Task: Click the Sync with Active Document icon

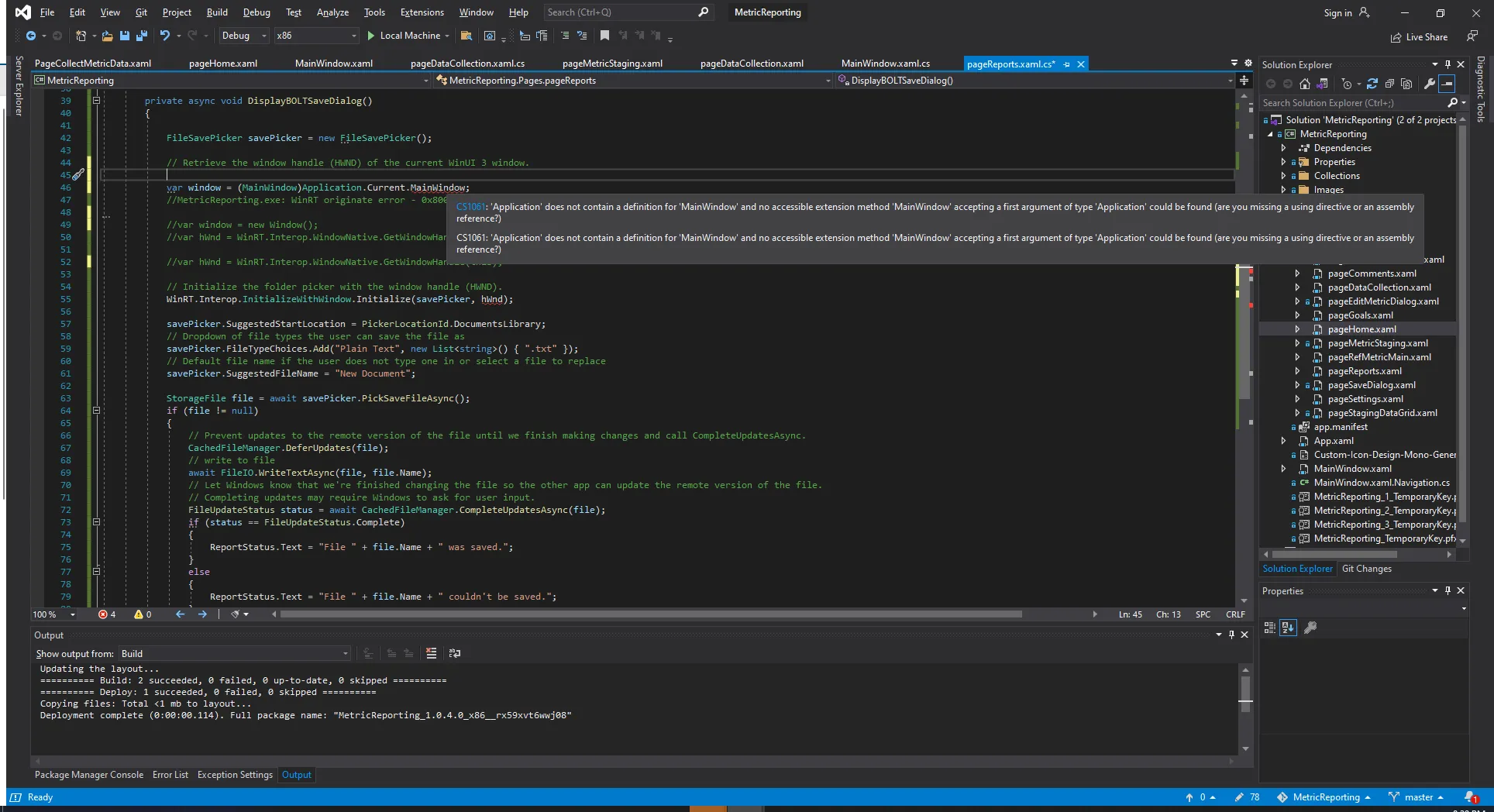Action: point(1372,84)
